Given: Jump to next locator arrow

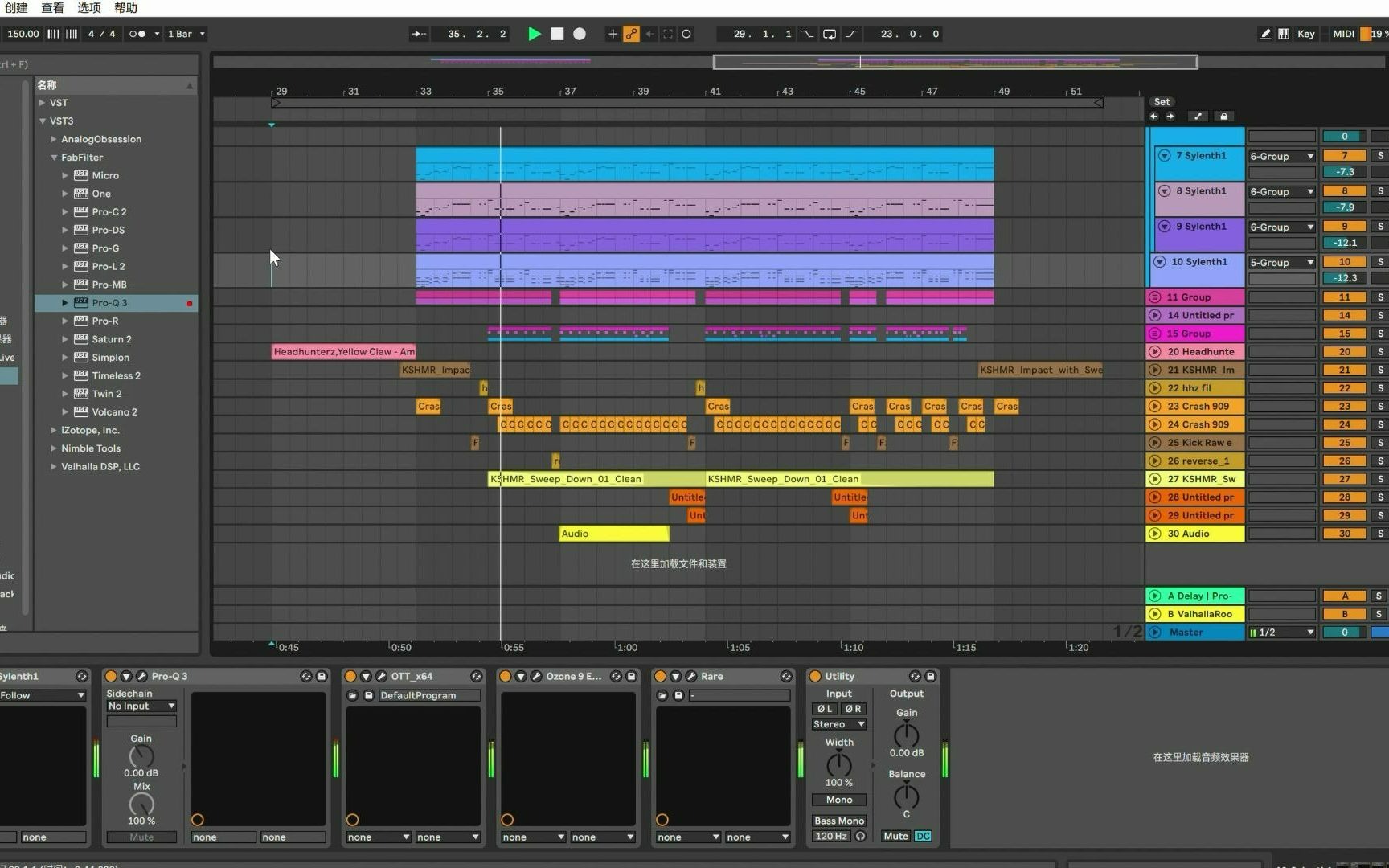Looking at the screenshot, I should (1170, 117).
